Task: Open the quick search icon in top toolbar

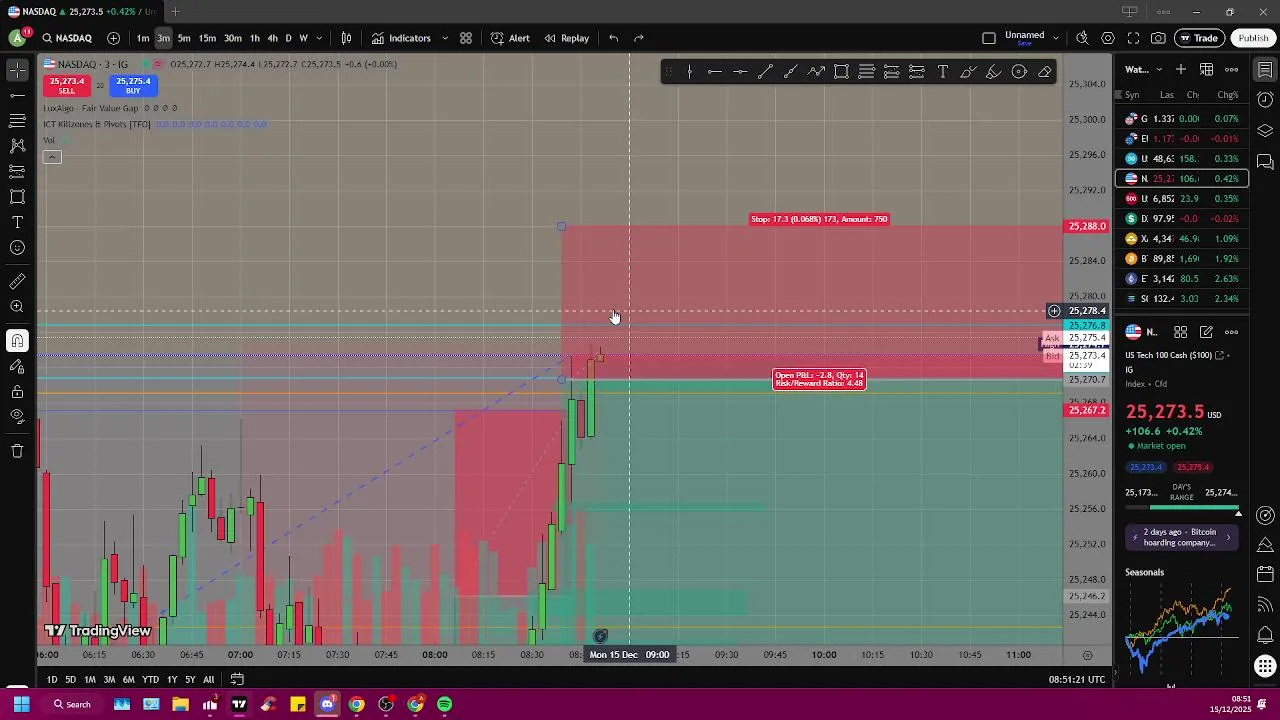Action: (x=1082, y=38)
